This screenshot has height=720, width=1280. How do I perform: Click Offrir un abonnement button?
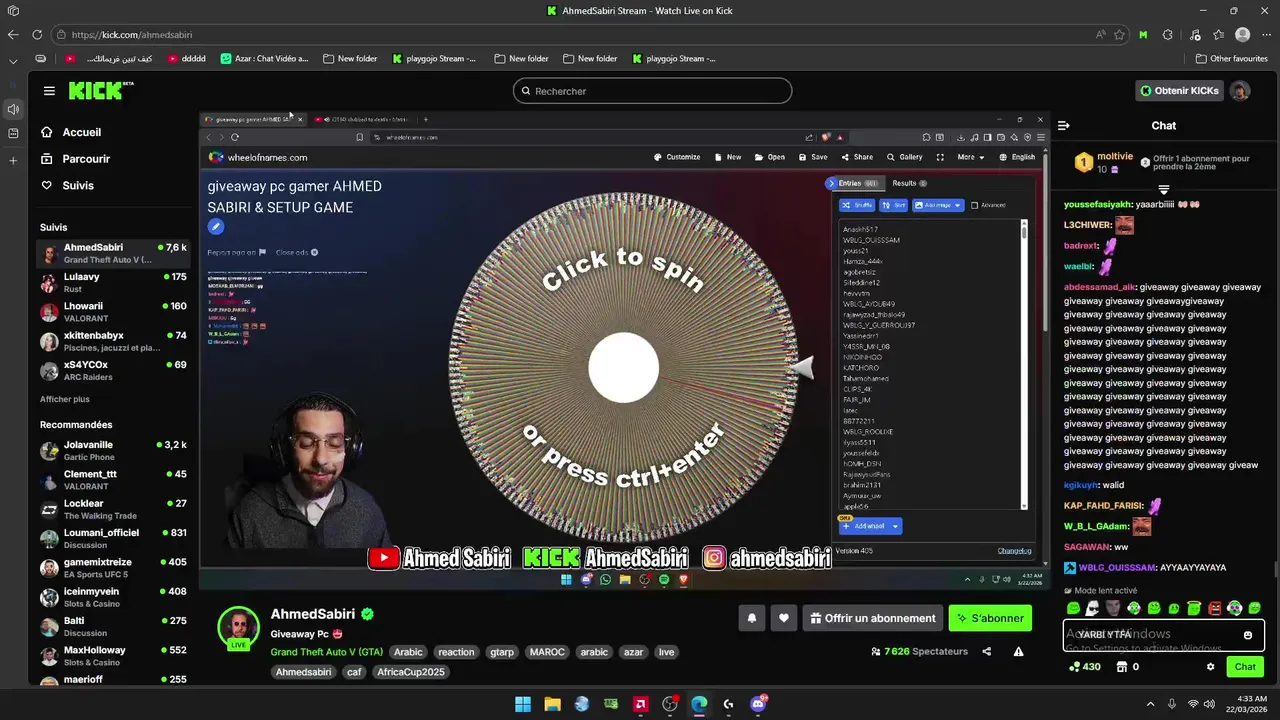tap(873, 618)
